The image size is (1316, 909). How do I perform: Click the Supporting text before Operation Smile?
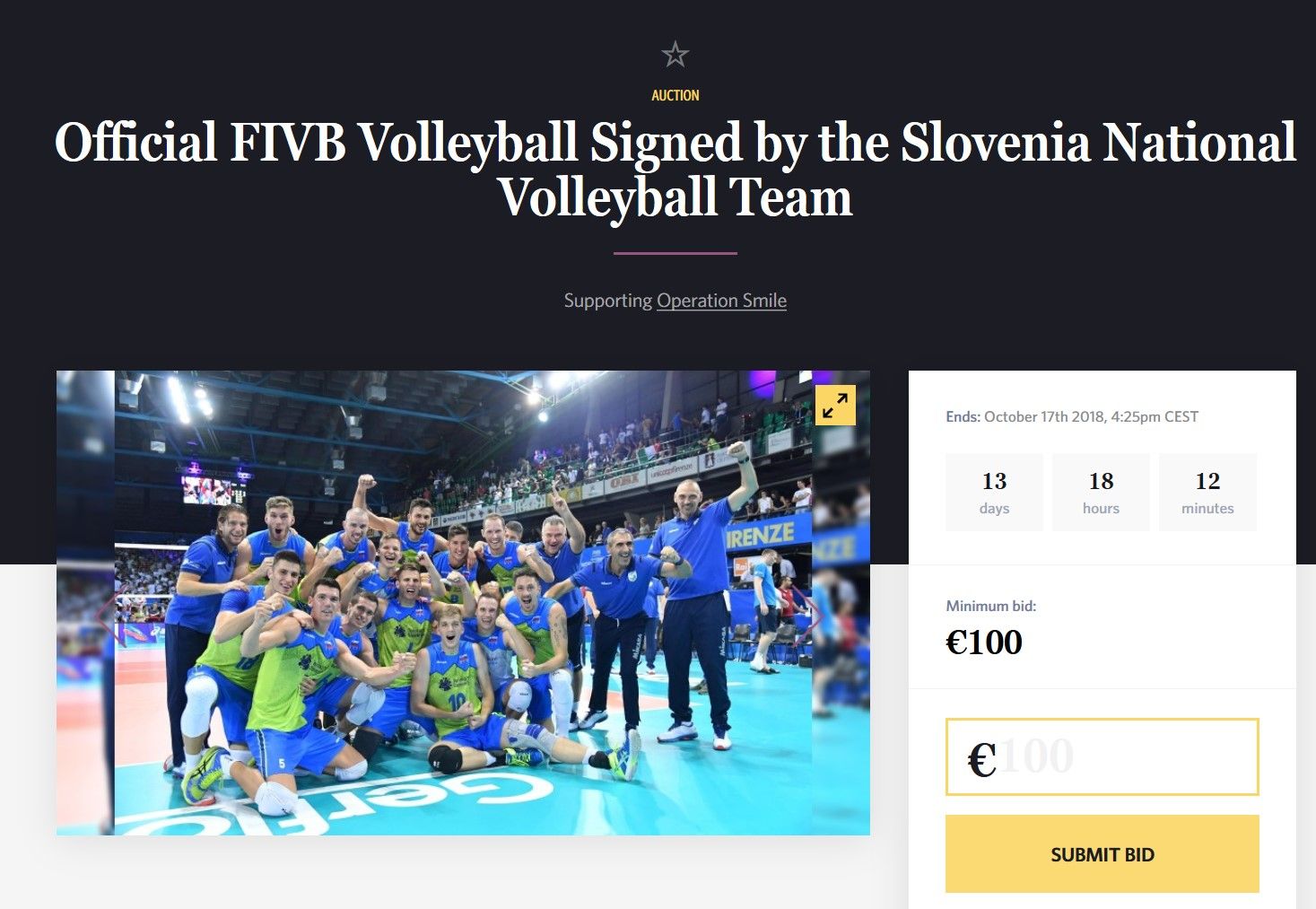[x=608, y=301]
